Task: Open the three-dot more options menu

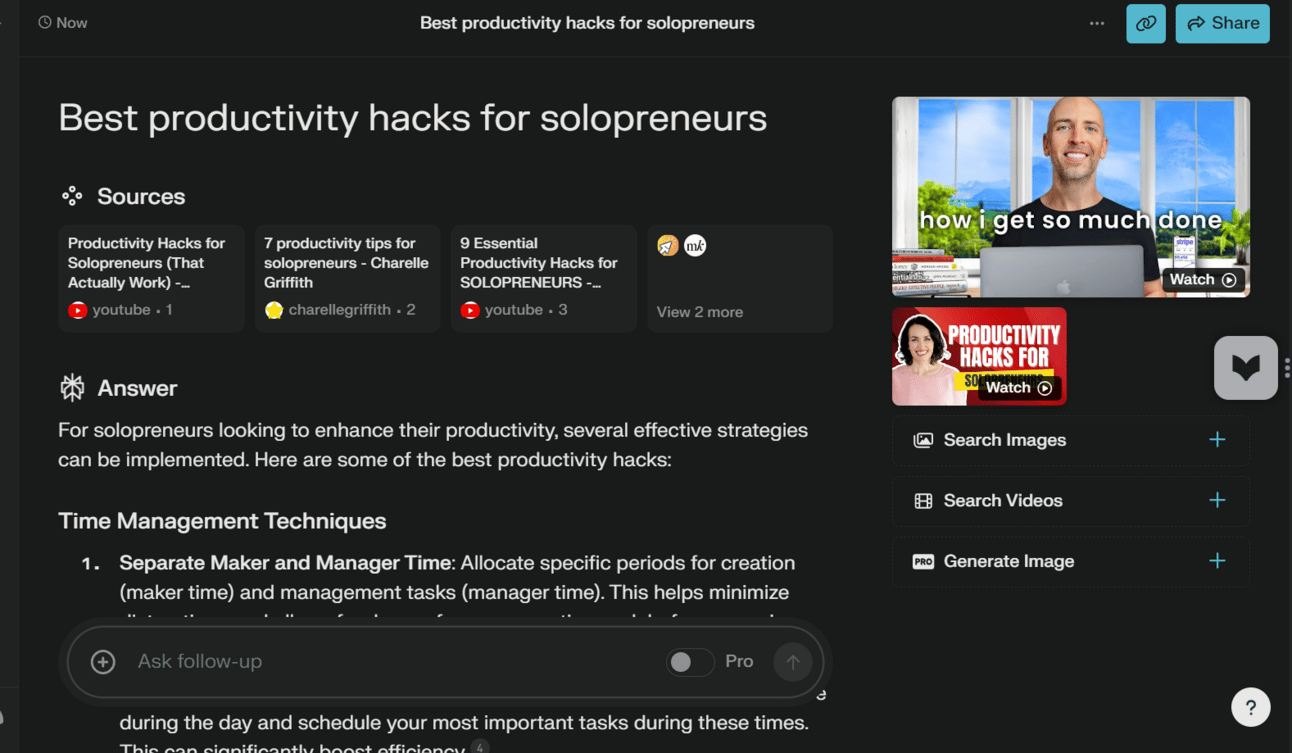Action: pos(1097,23)
